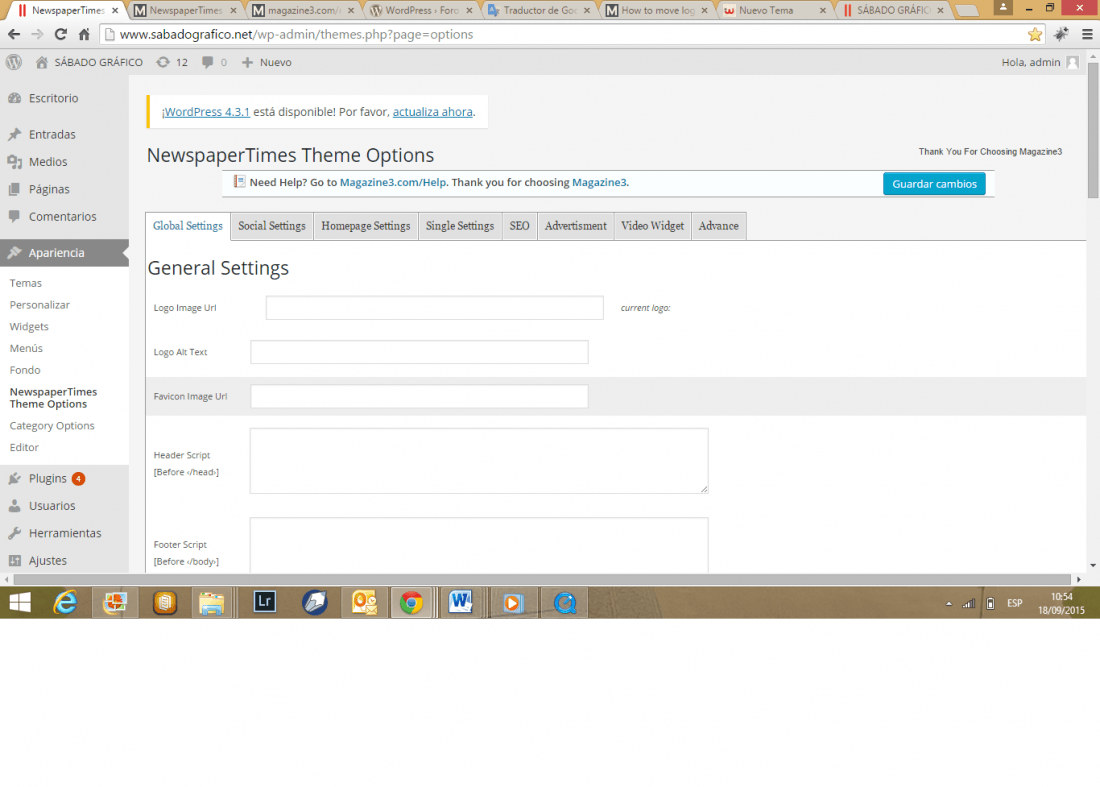The image size is (1100, 787).
Task: Open Temas submenu item
Action: click(26, 283)
